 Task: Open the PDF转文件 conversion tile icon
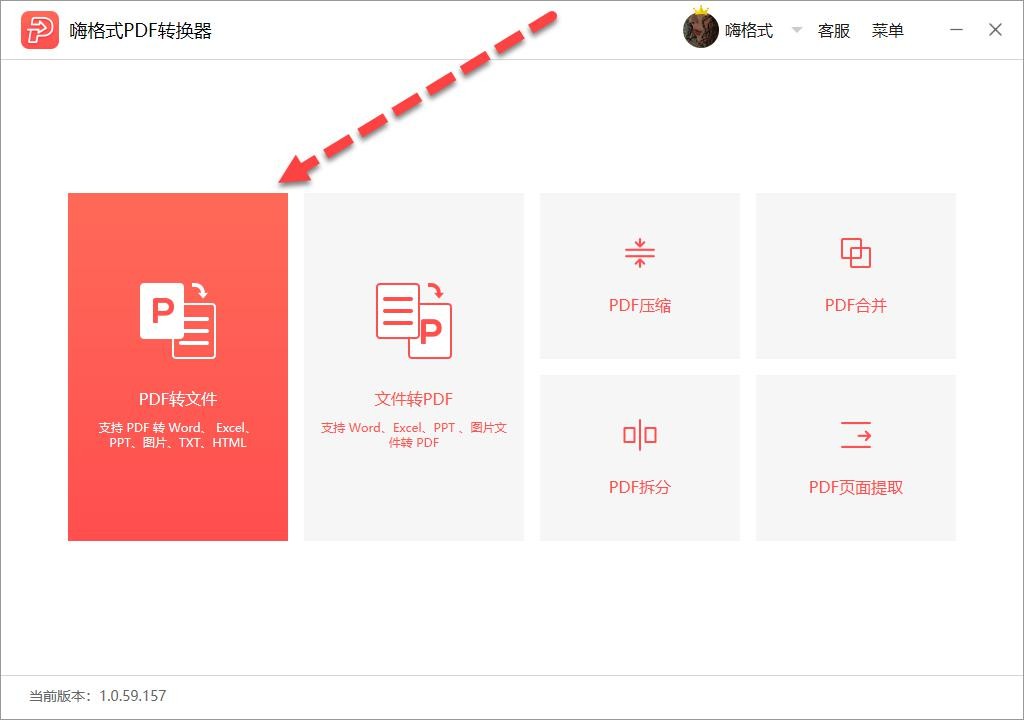pos(178,320)
